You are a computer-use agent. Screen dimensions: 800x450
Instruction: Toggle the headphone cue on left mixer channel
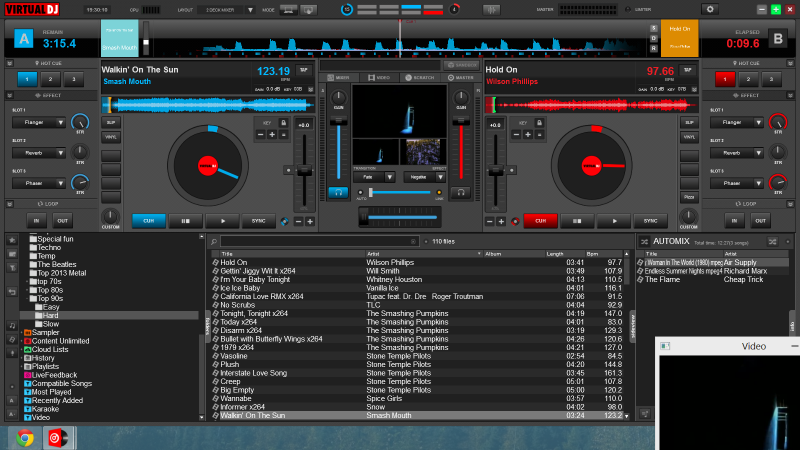[339, 191]
